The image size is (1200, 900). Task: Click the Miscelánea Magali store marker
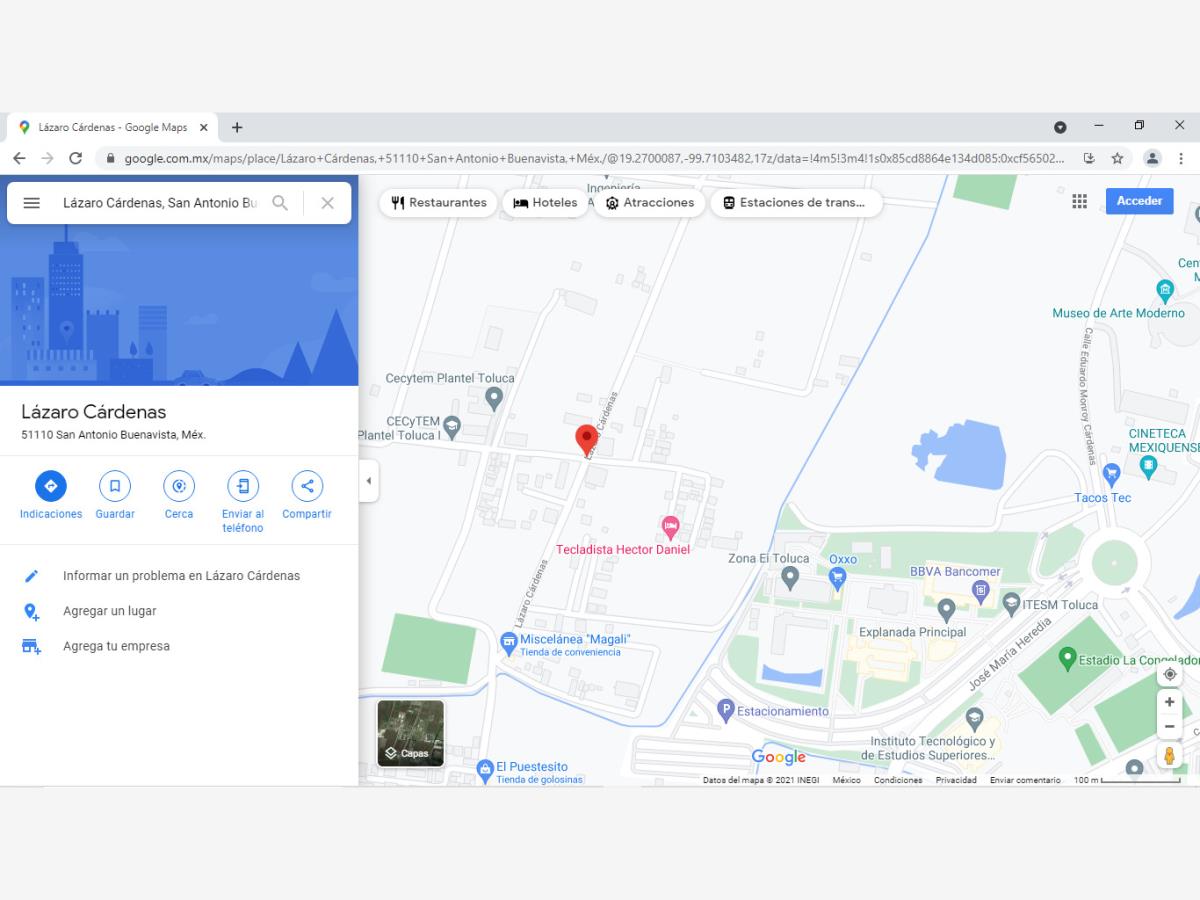[x=509, y=642]
